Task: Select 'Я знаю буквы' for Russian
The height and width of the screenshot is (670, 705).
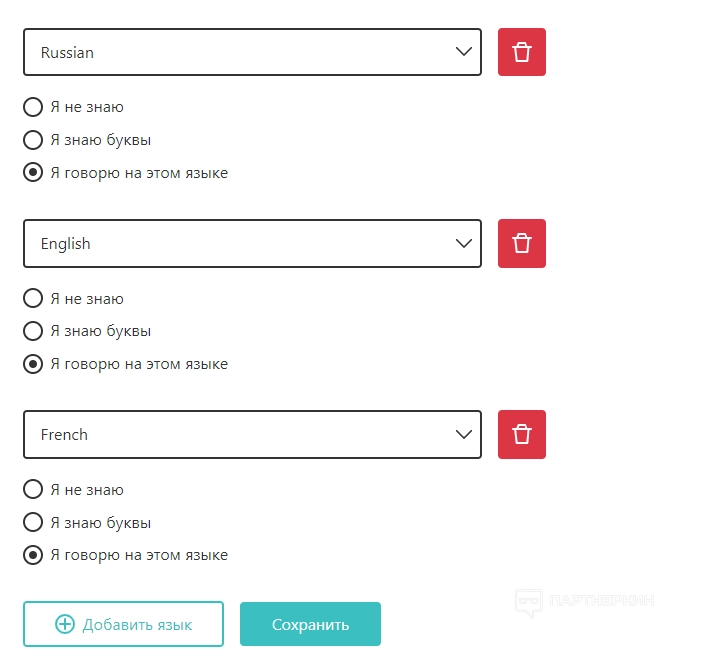Action: (x=33, y=140)
